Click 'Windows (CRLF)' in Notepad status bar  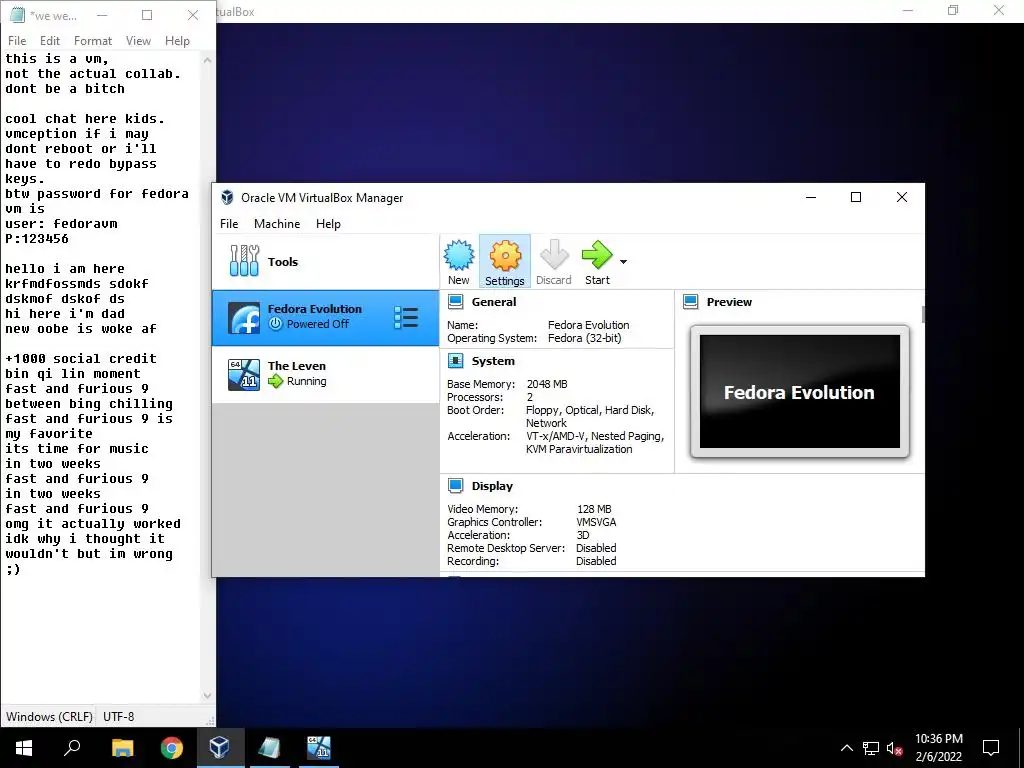click(x=49, y=716)
